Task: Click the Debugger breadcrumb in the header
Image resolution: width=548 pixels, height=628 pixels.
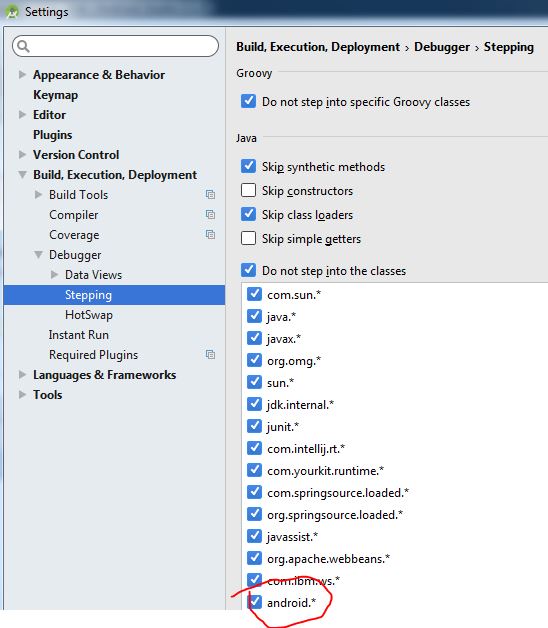Action: tap(442, 47)
